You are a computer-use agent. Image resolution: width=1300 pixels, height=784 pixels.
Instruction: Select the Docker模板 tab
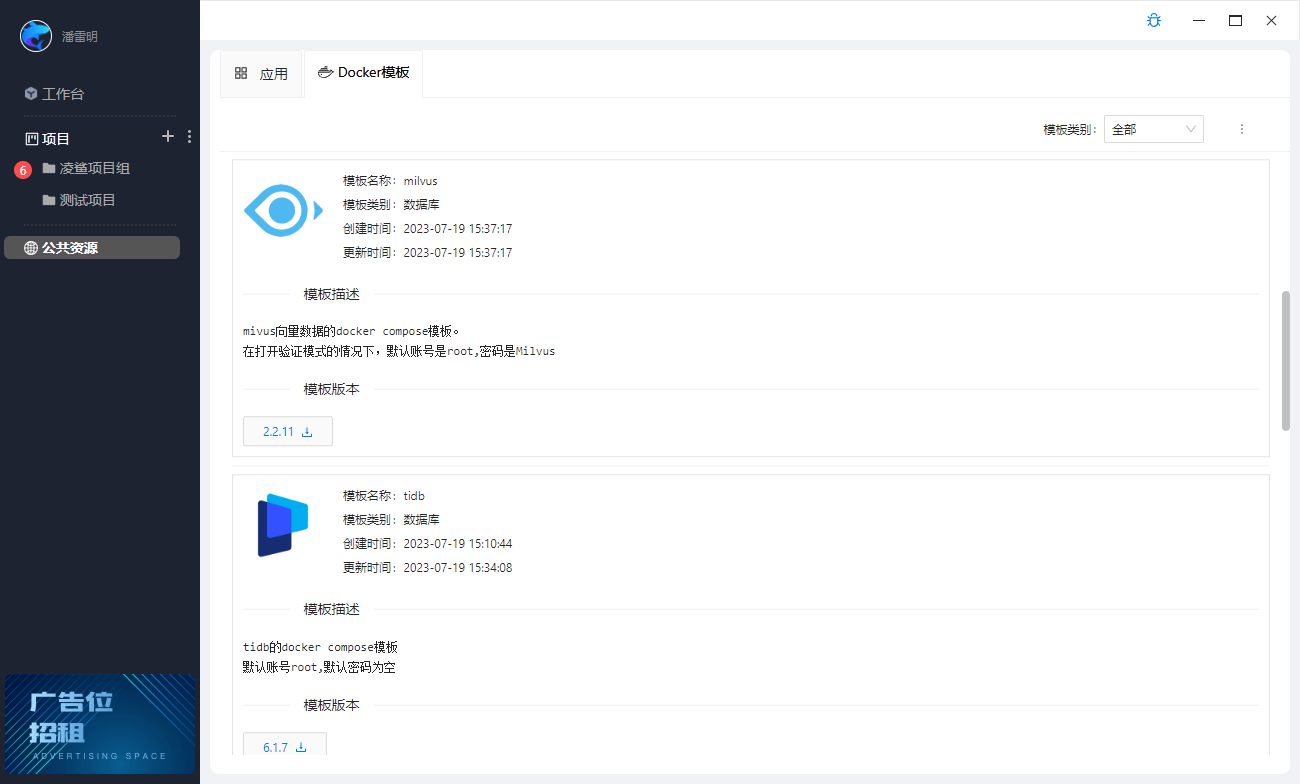coord(364,73)
